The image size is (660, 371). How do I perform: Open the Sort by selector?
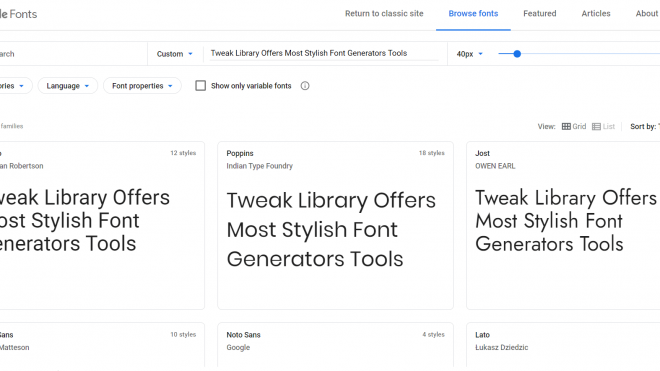(644, 126)
